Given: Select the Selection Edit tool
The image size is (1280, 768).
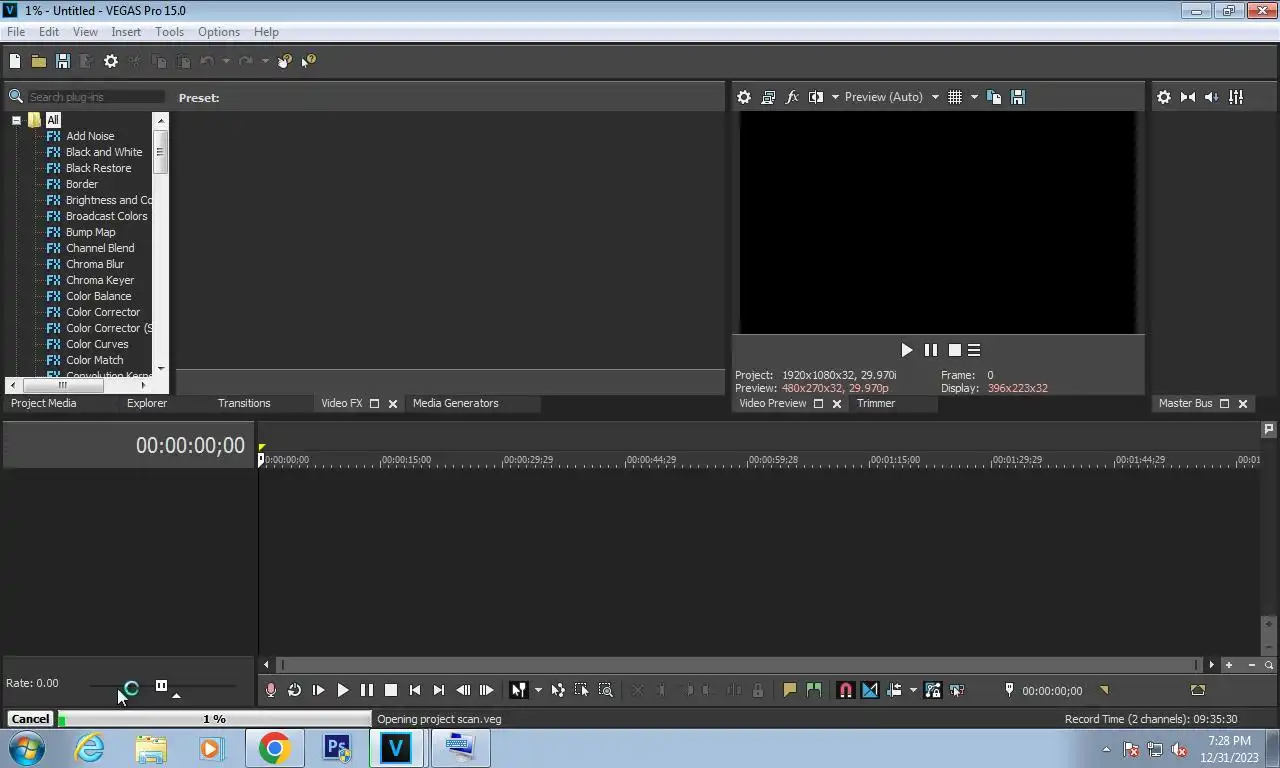Looking at the screenshot, I should [582, 690].
